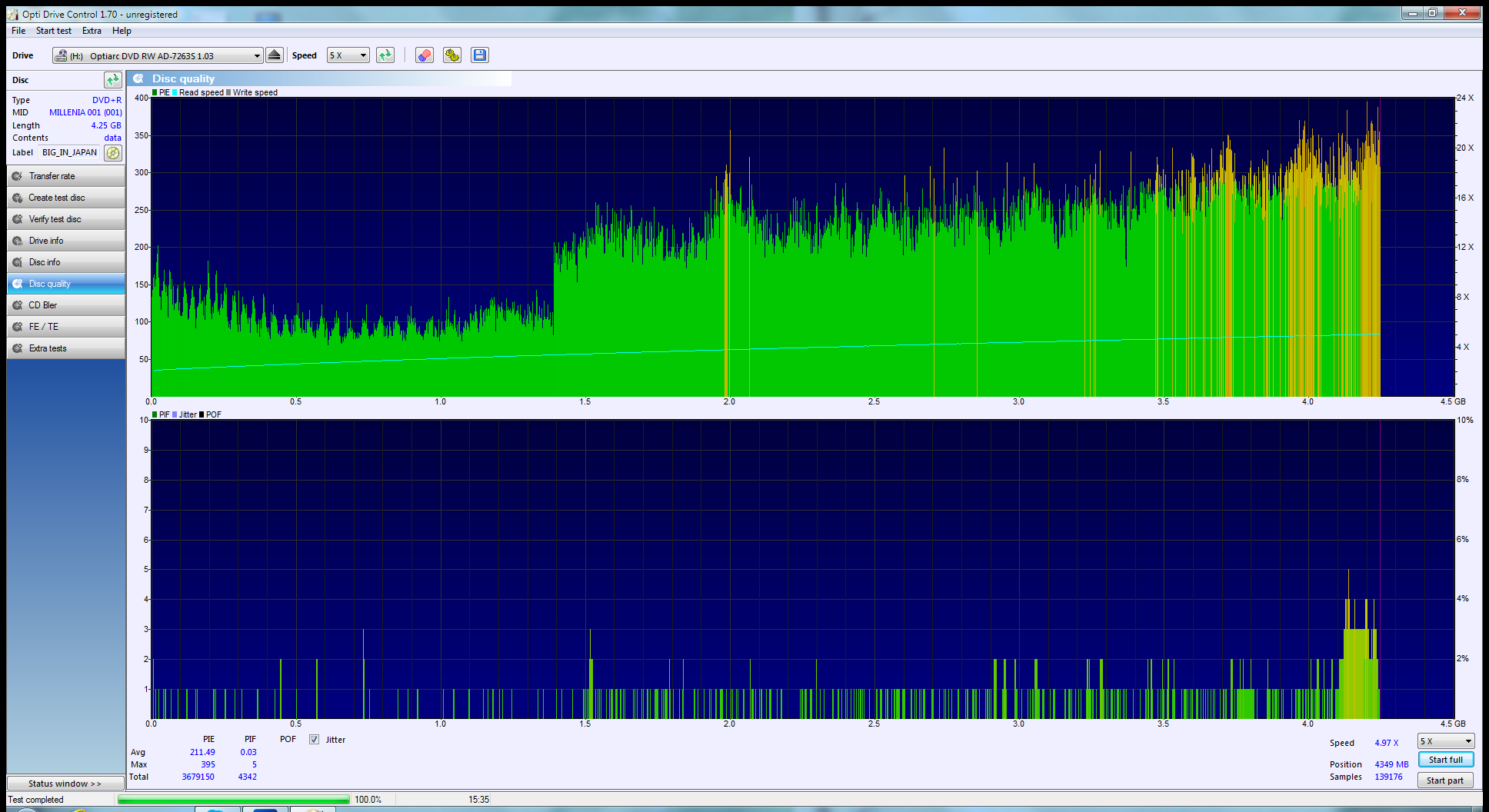Select Transfer rate in the sidebar
Screen dimensions: 1489x812
tap(66, 176)
